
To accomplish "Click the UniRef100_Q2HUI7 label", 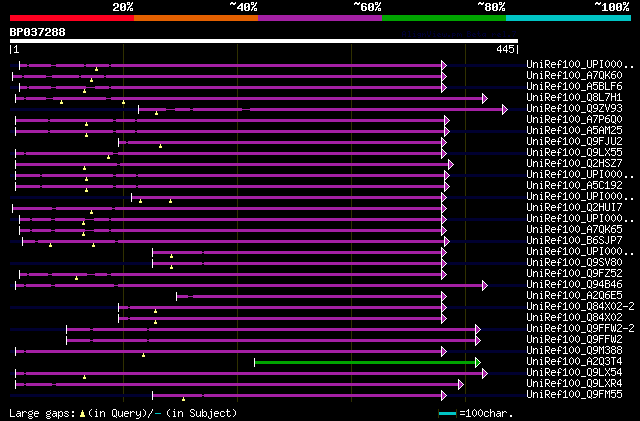I will coord(574,208).
